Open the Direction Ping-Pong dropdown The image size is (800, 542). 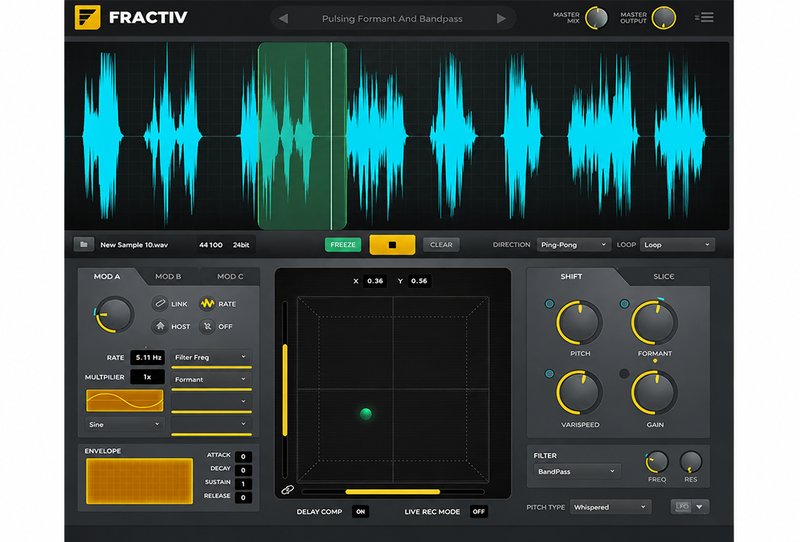(x=573, y=244)
